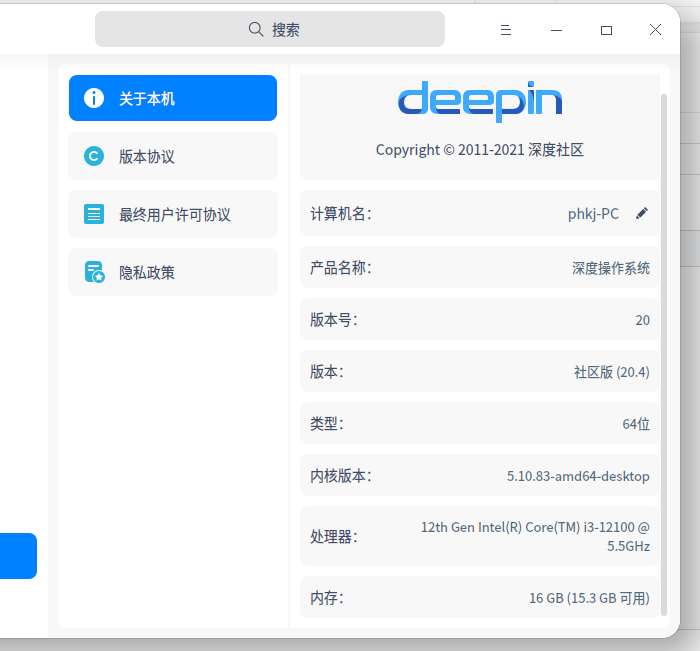The height and width of the screenshot is (651, 700).
Task: Click the processor value 12th Gen Intel i3-12100
Action: click(x=535, y=536)
